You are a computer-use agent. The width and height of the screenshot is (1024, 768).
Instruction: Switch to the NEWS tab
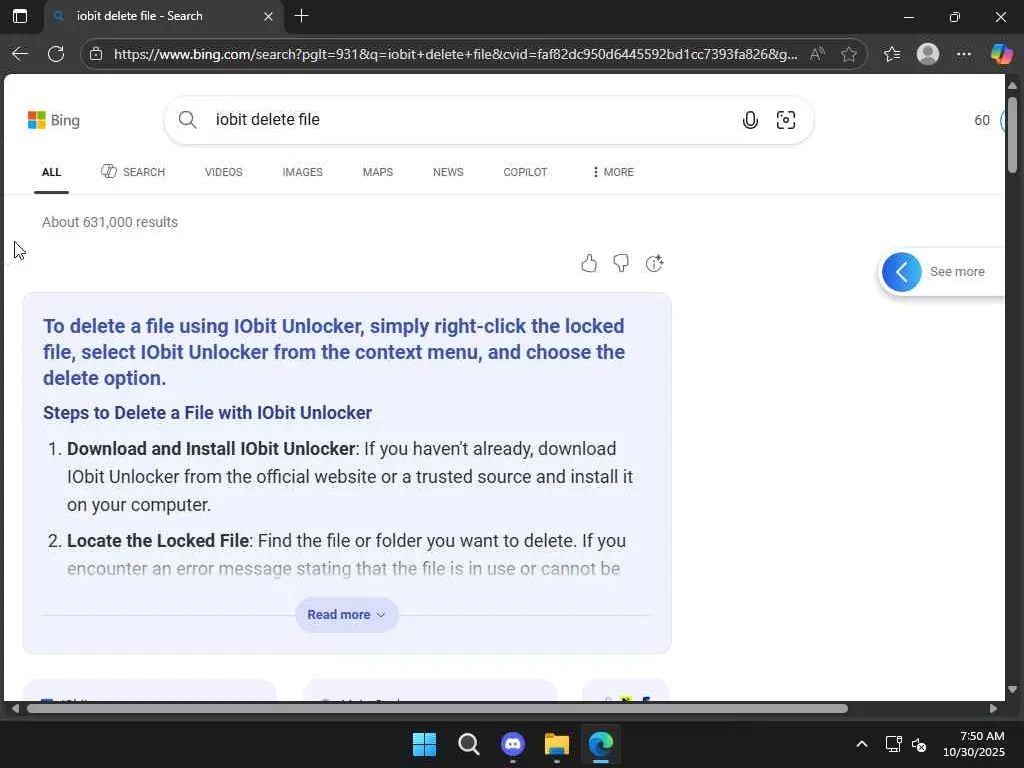click(448, 172)
